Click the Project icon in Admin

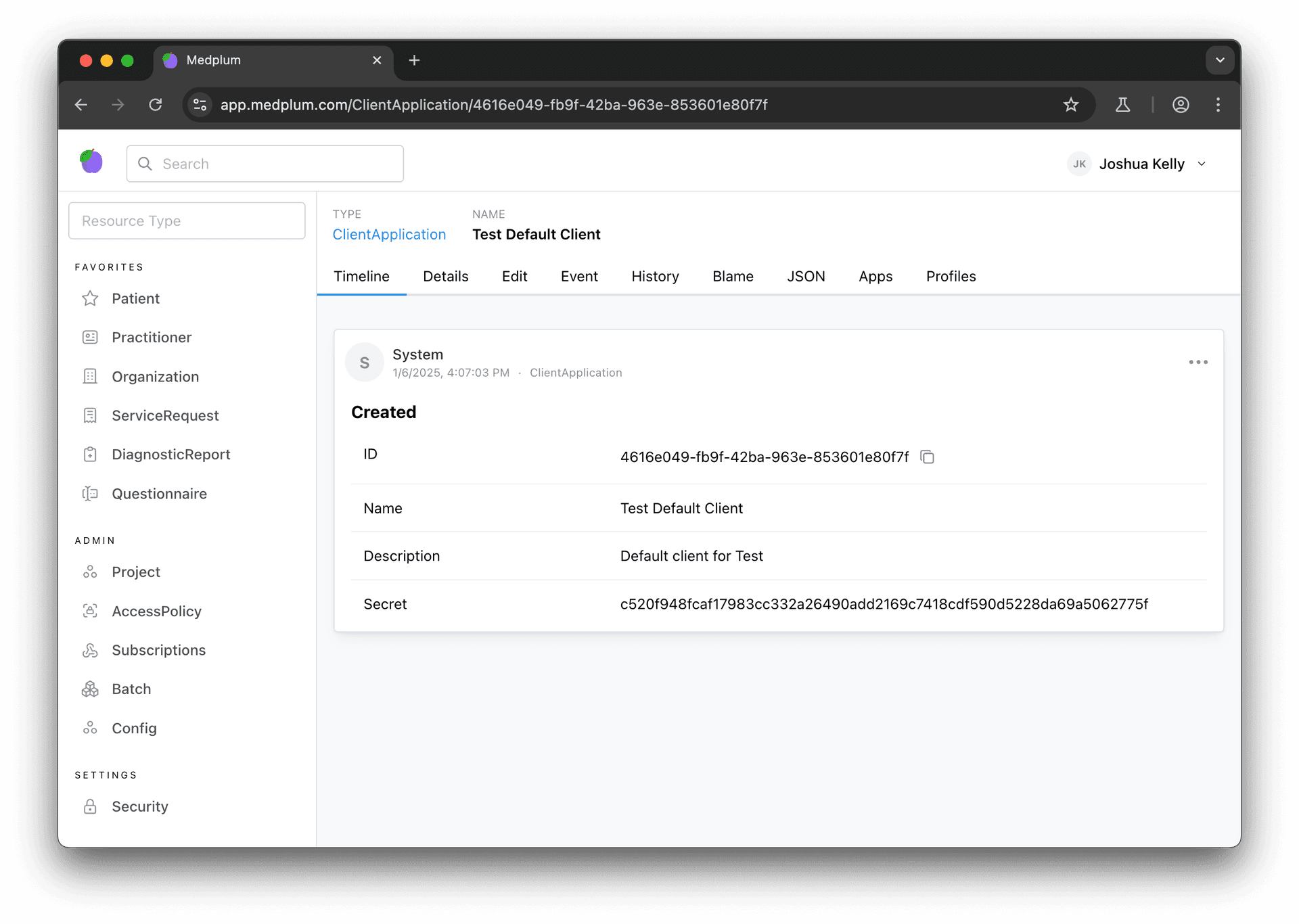click(90, 572)
